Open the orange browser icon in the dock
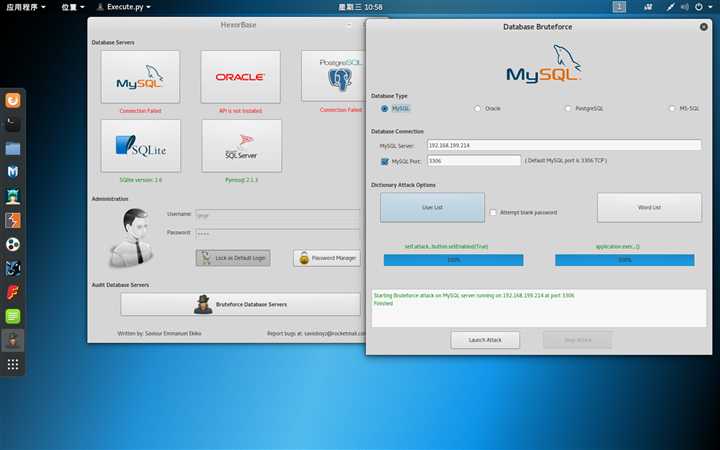 13,100
